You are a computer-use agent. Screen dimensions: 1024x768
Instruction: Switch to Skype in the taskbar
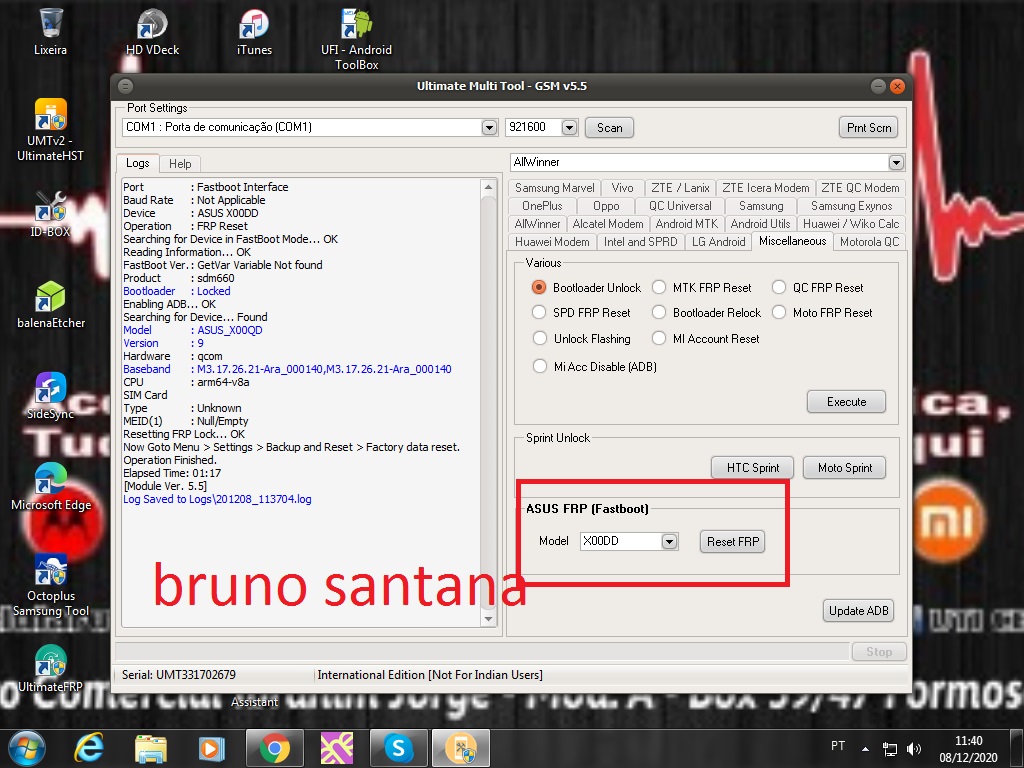coord(398,748)
